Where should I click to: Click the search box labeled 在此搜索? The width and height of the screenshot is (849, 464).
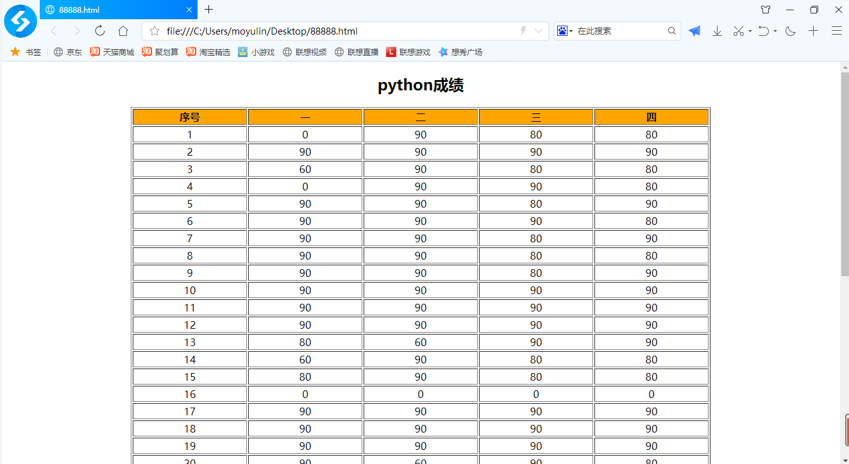tap(620, 31)
